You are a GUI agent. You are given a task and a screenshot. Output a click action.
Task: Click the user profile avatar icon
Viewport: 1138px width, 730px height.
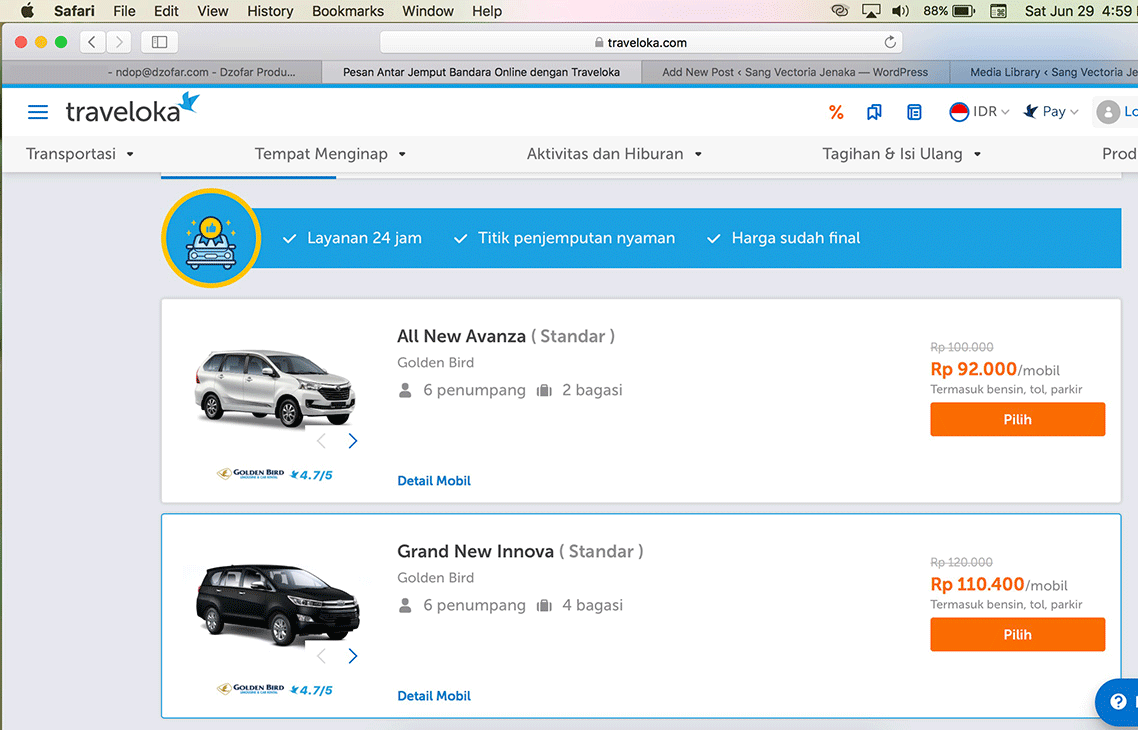click(1108, 112)
